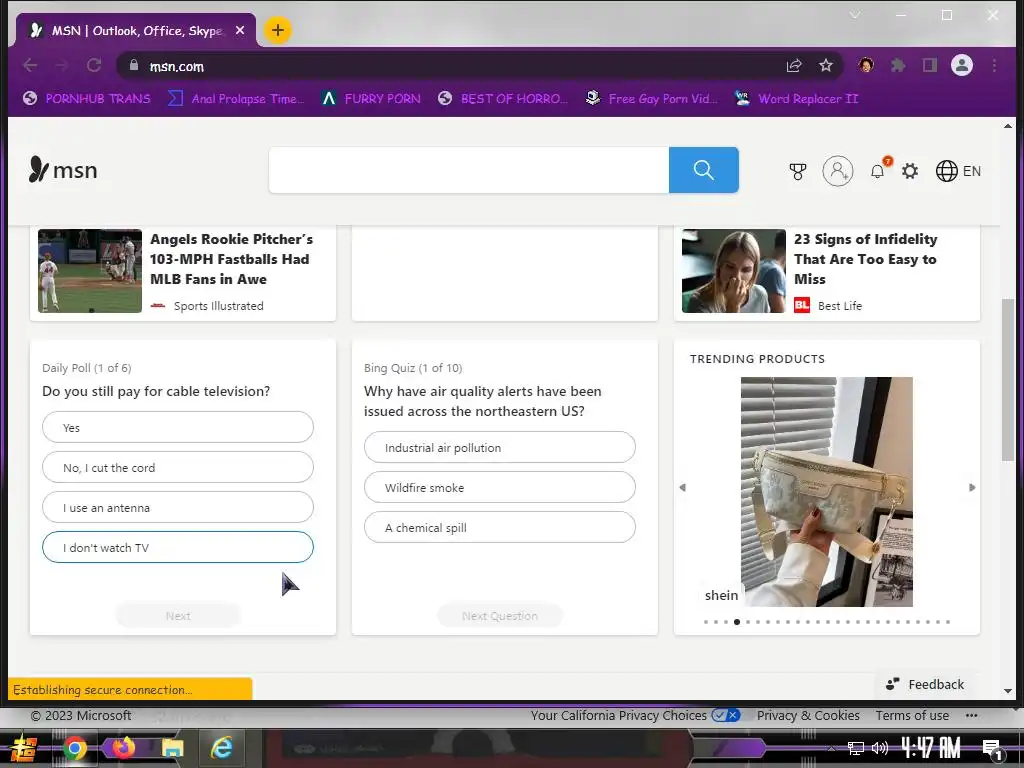Open the Extensions puzzle icon
The height and width of the screenshot is (768, 1024).
pyautogui.click(x=898, y=65)
